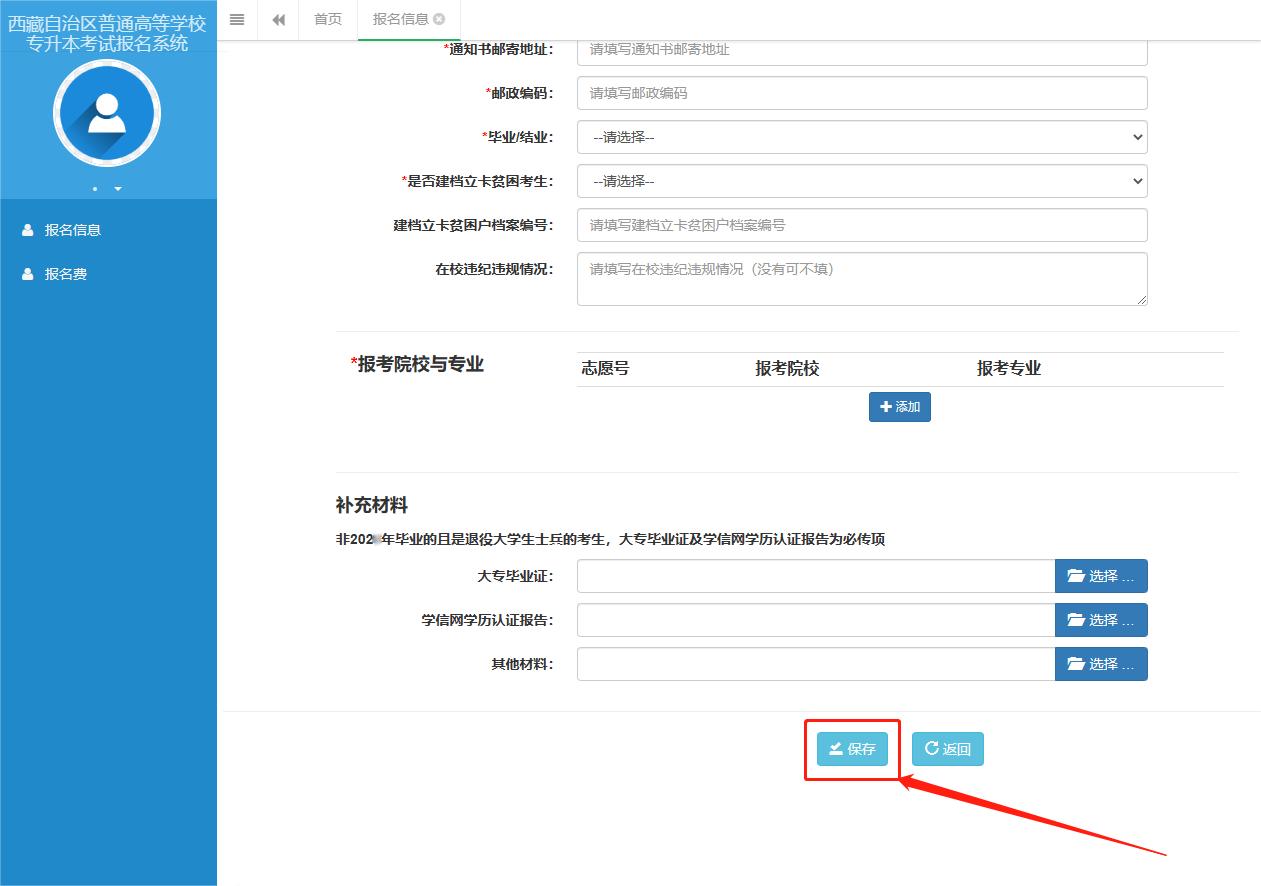Choose file for 大专毕业证

click(x=1100, y=576)
